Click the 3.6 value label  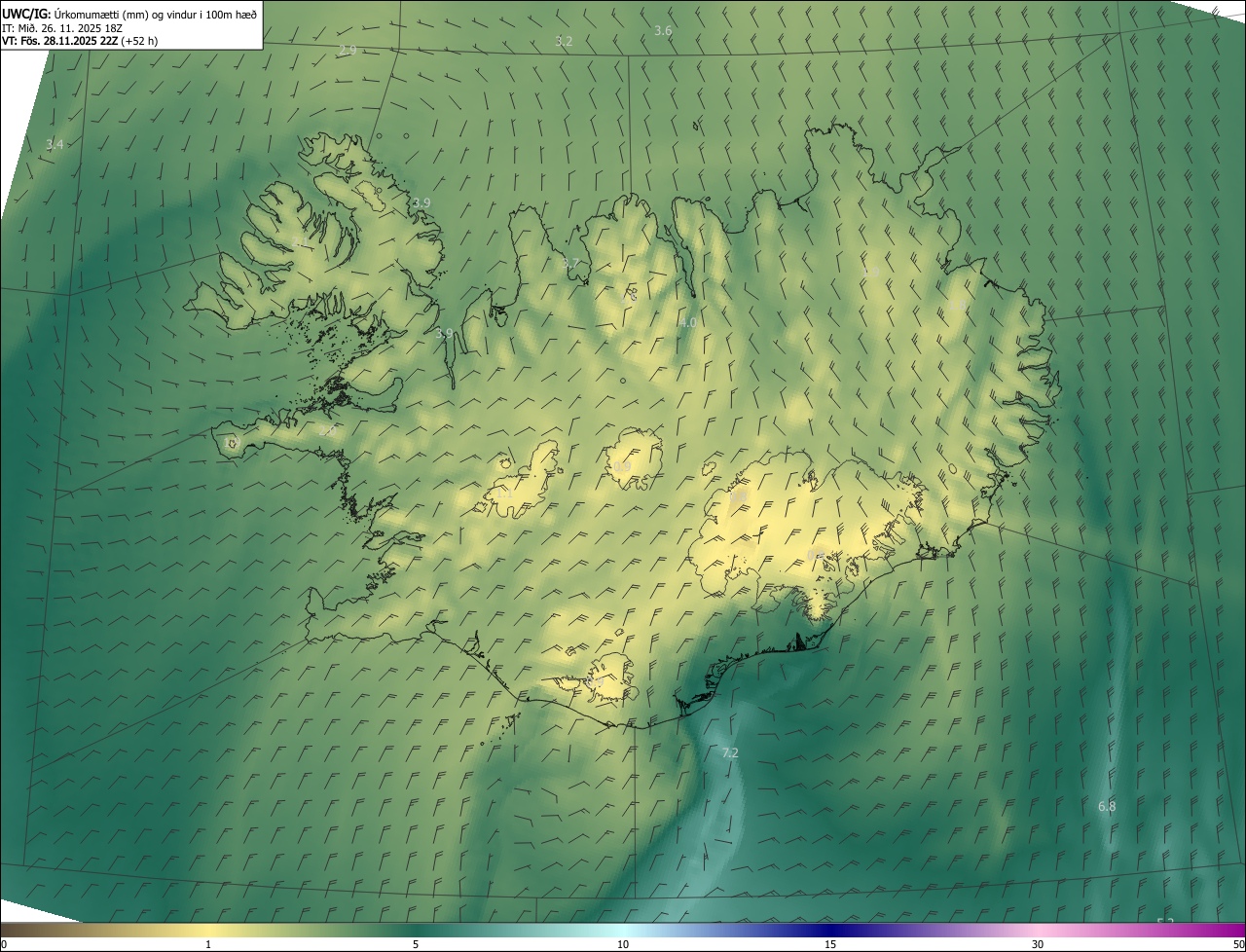point(663,30)
